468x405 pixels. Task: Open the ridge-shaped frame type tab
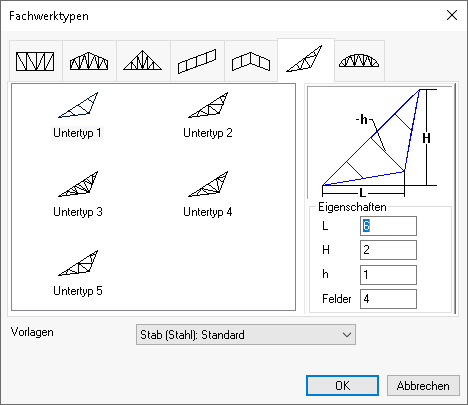tap(251, 61)
